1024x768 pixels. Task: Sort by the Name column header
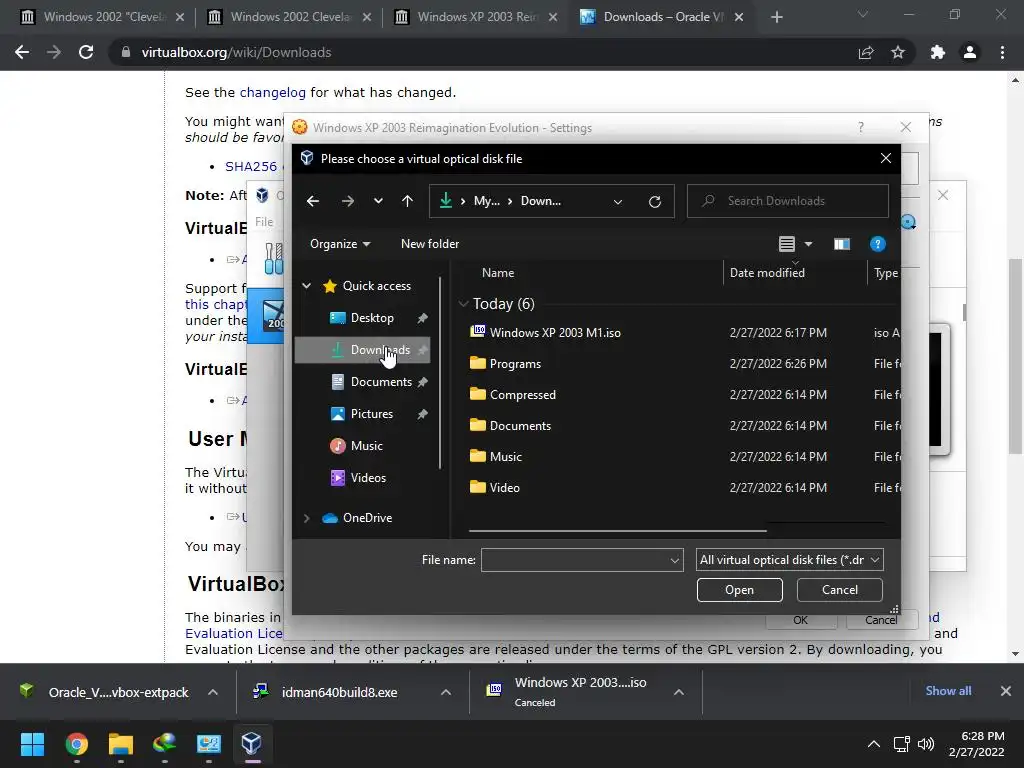pyautogui.click(x=498, y=273)
